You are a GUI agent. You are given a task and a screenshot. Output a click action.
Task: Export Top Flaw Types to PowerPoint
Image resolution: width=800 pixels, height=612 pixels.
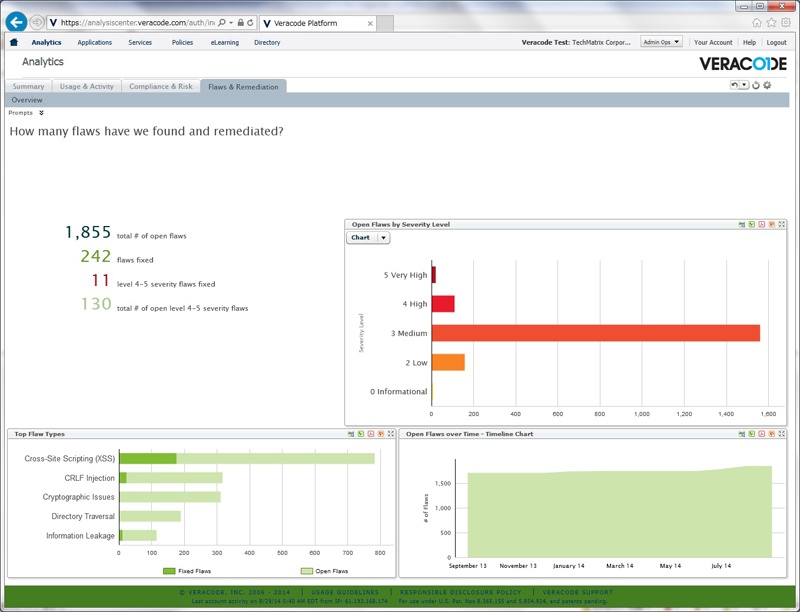click(381, 434)
